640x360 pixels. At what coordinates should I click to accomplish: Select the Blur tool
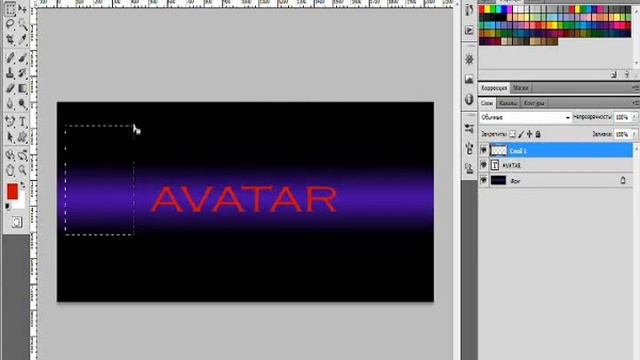point(10,104)
